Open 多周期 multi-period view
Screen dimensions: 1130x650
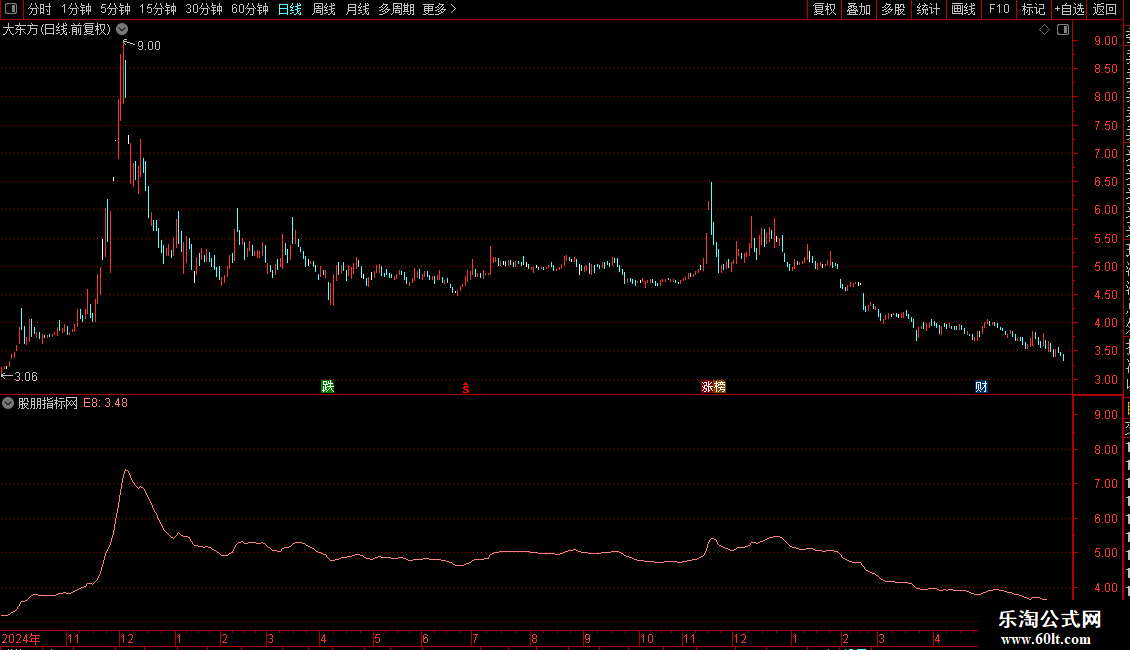coord(396,9)
